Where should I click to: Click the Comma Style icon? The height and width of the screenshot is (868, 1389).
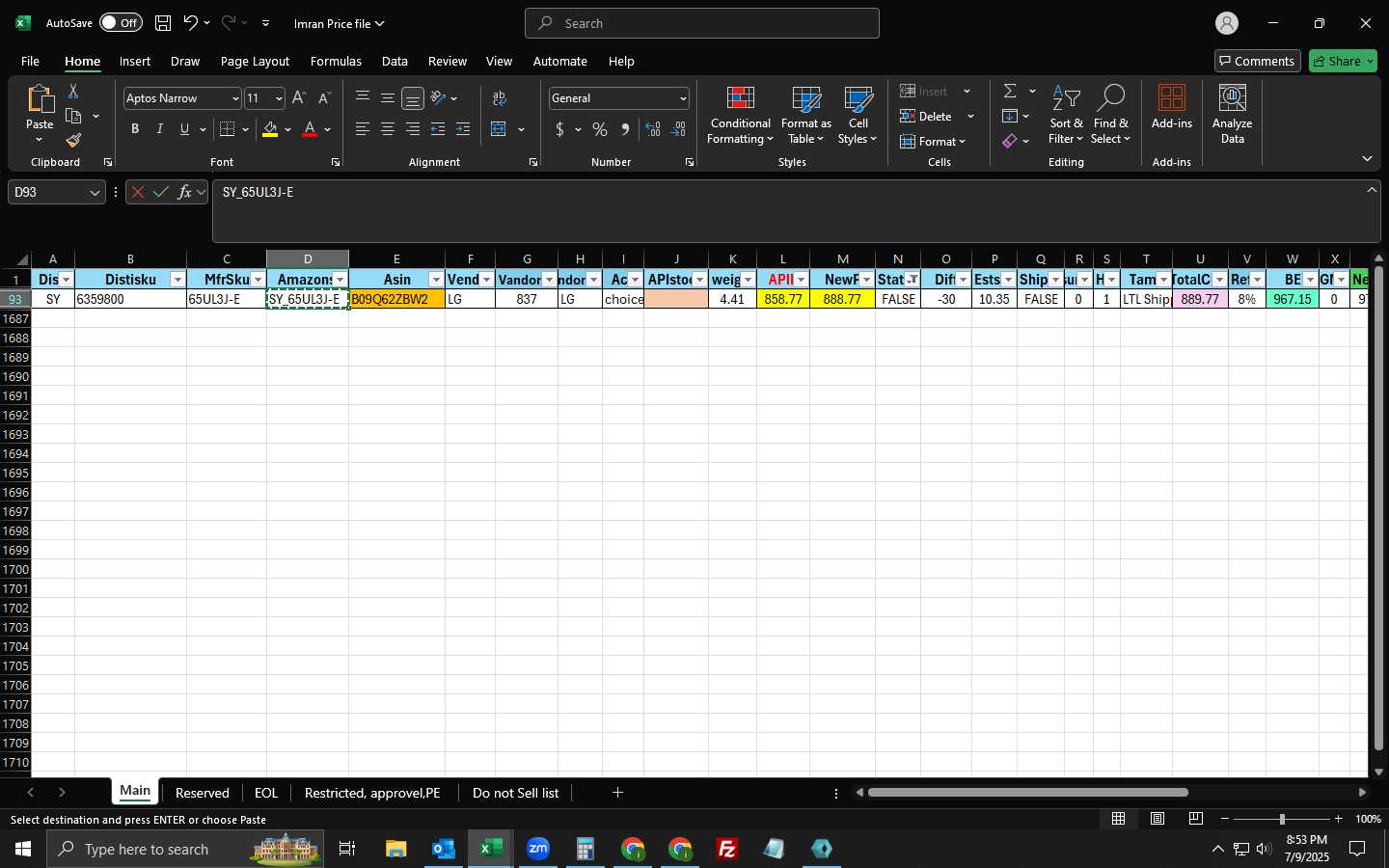625,129
